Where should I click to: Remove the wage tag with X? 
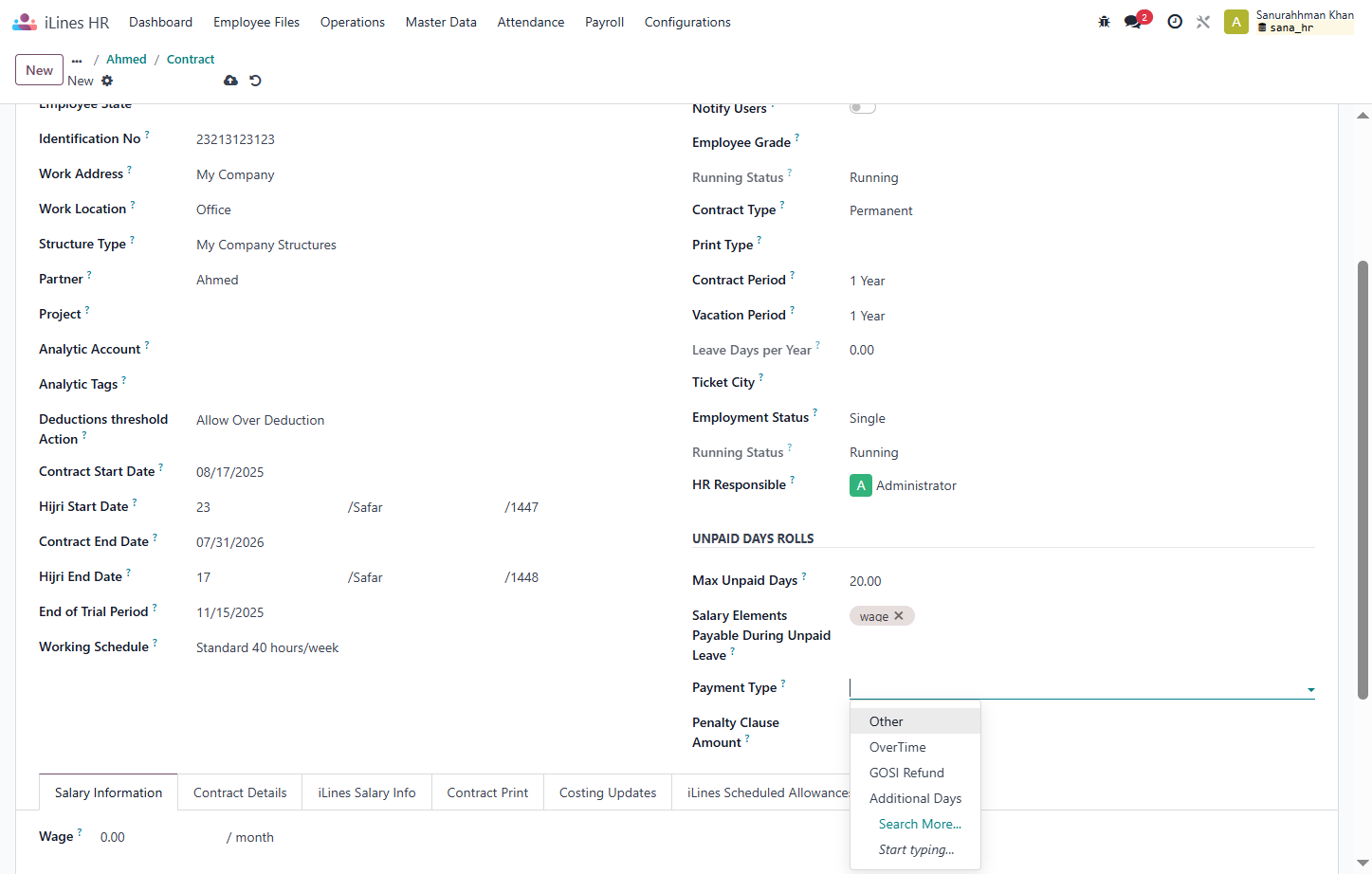tap(899, 616)
